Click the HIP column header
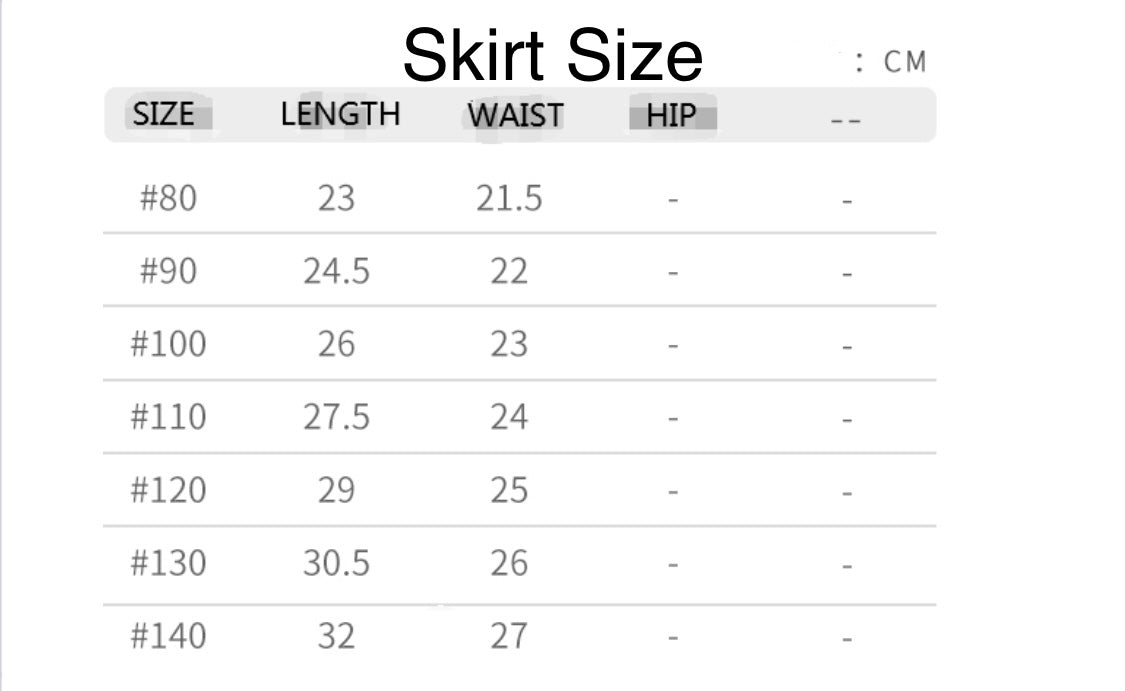1125x691 pixels. click(x=671, y=115)
